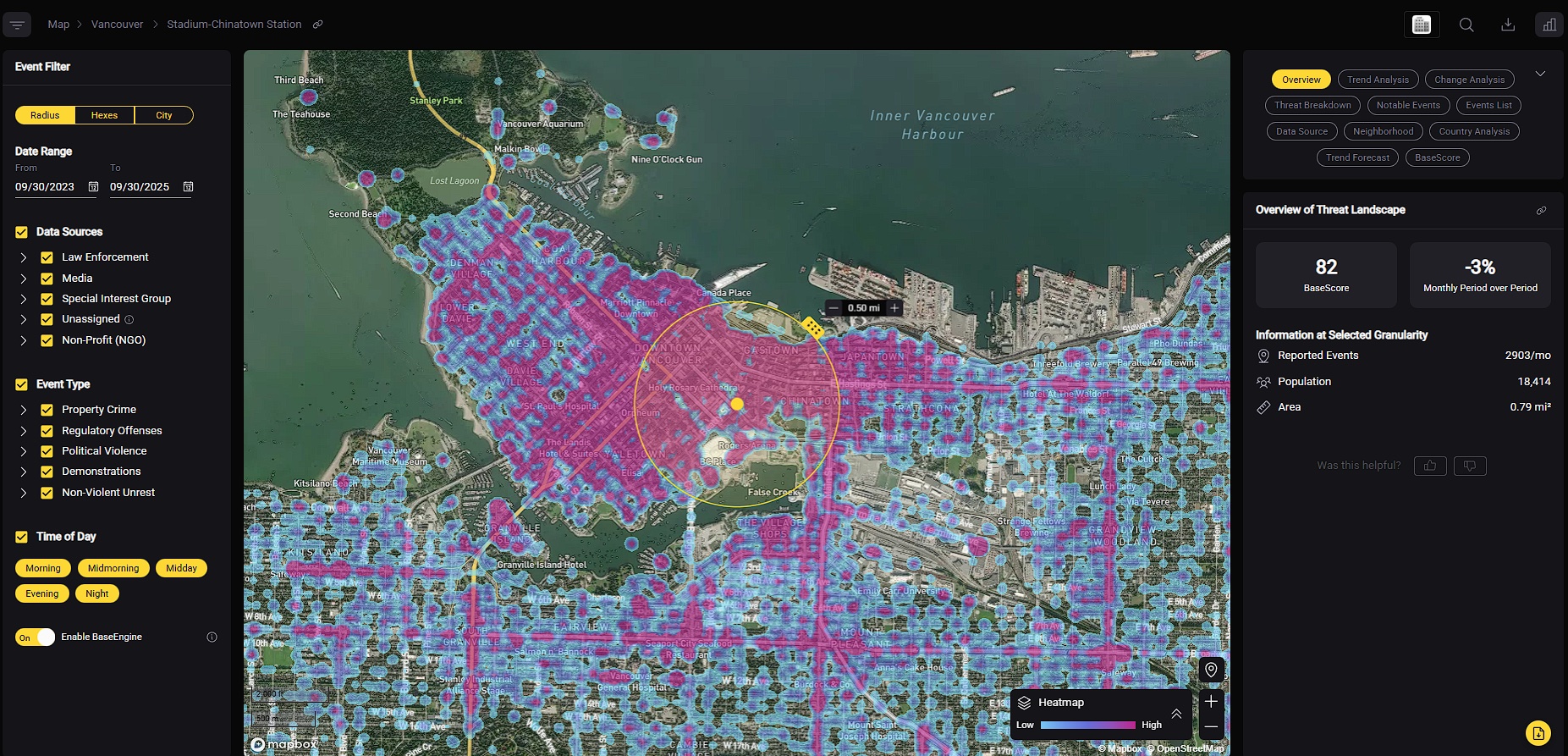Show the Enable BaseEngine info icon
The height and width of the screenshot is (756, 1568).
point(212,637)
